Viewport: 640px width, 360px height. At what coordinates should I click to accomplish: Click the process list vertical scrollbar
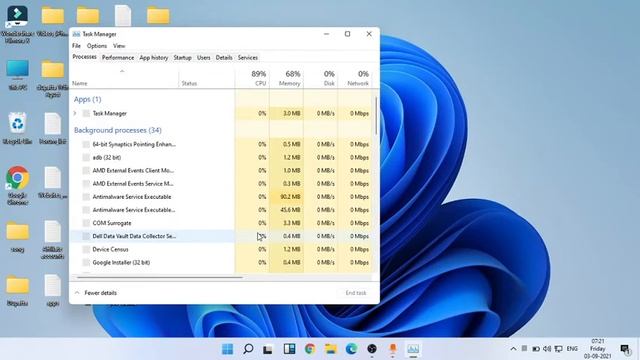click(376, 116)
